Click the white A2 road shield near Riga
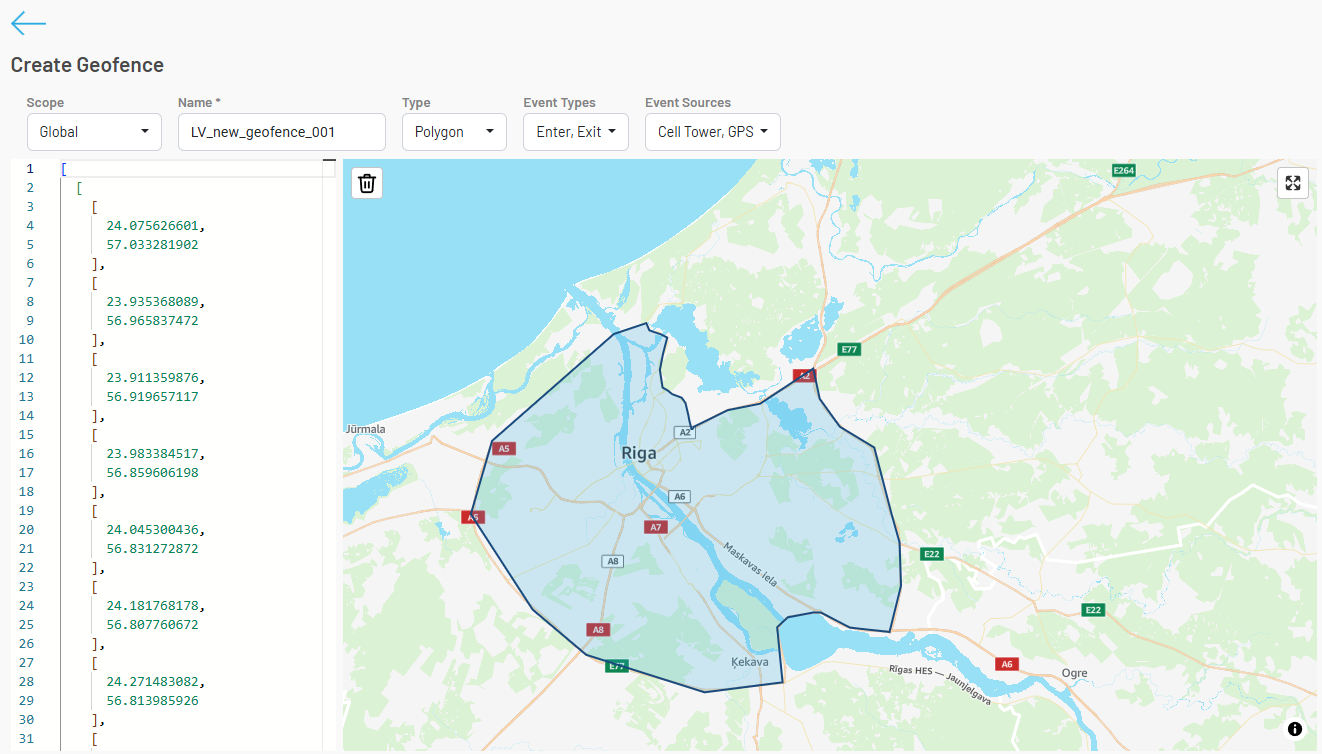The height and width of the screenshot is (754, 1322). pyautogui.click(x=685, y=432)
